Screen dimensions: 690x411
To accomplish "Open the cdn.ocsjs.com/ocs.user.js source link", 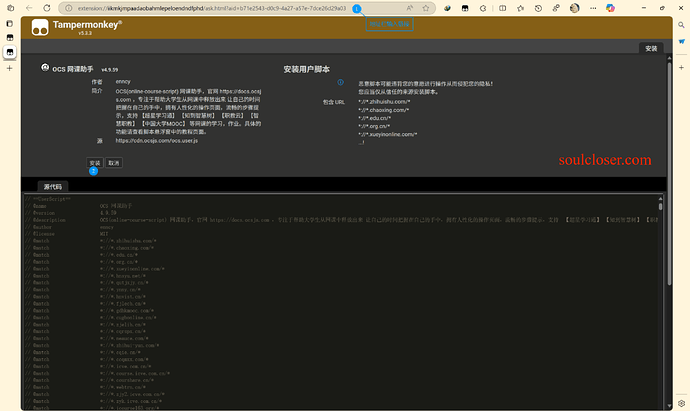I will 157,141.
